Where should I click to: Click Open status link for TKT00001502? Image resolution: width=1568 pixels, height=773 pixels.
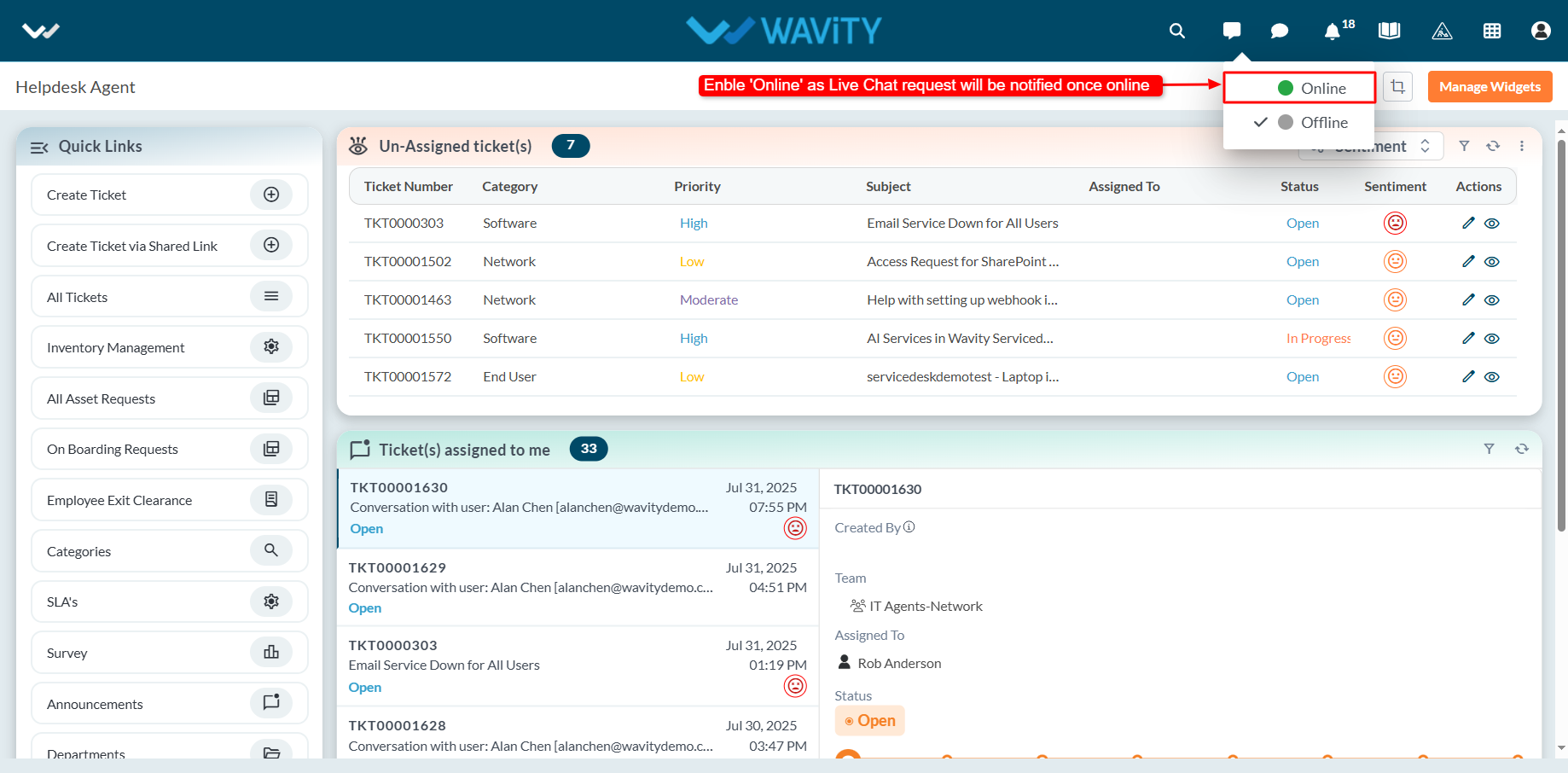(1303, 262)
